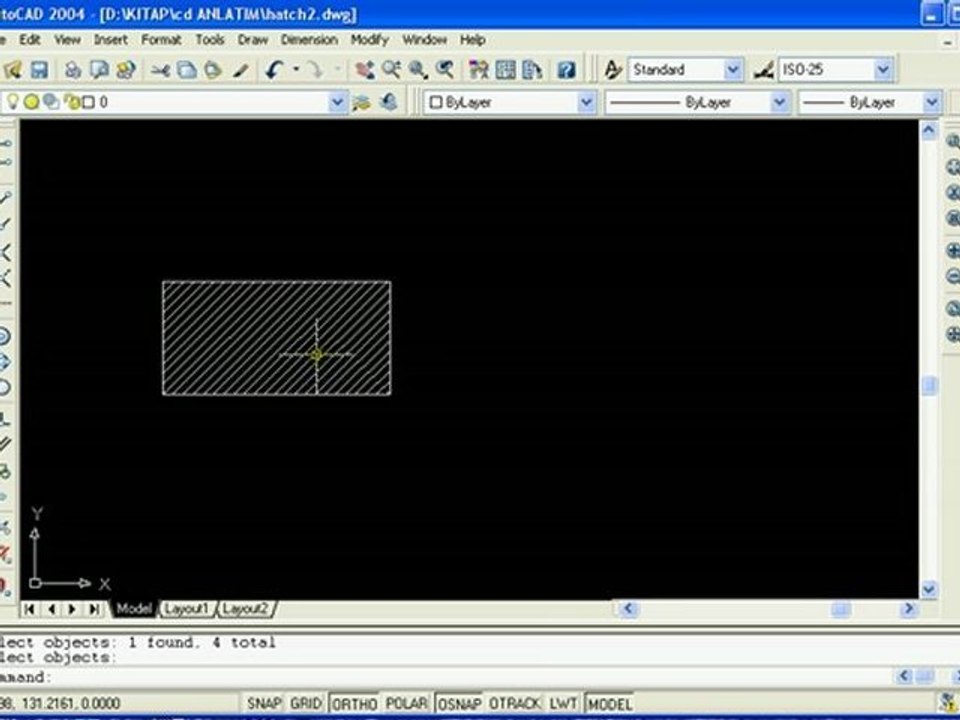This screenshot has height=720, width=960.
Task: Open the Edit menu
Action: click(29, 40)
